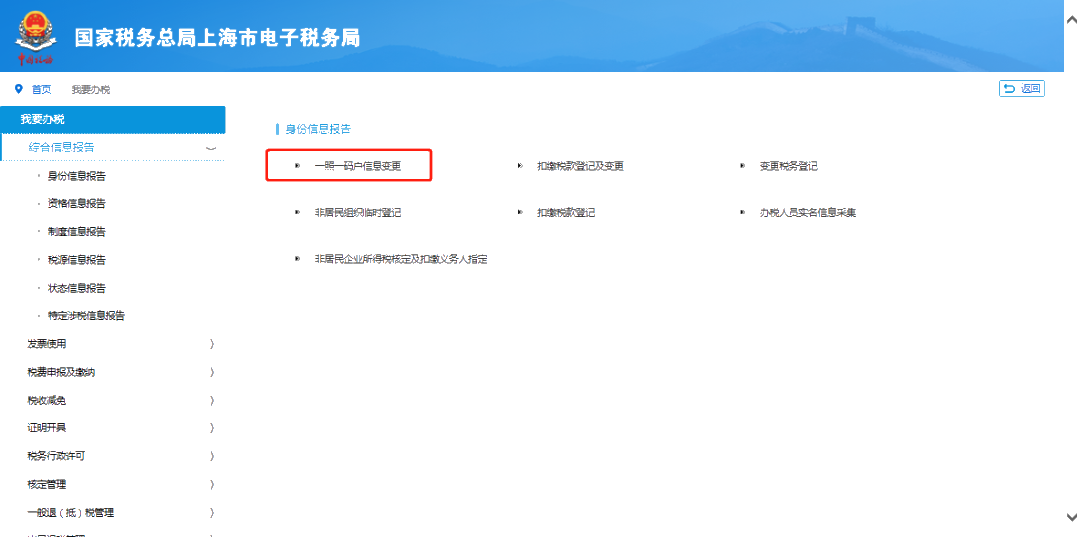Expand 证明开具 menu arrow

(212, 428)
